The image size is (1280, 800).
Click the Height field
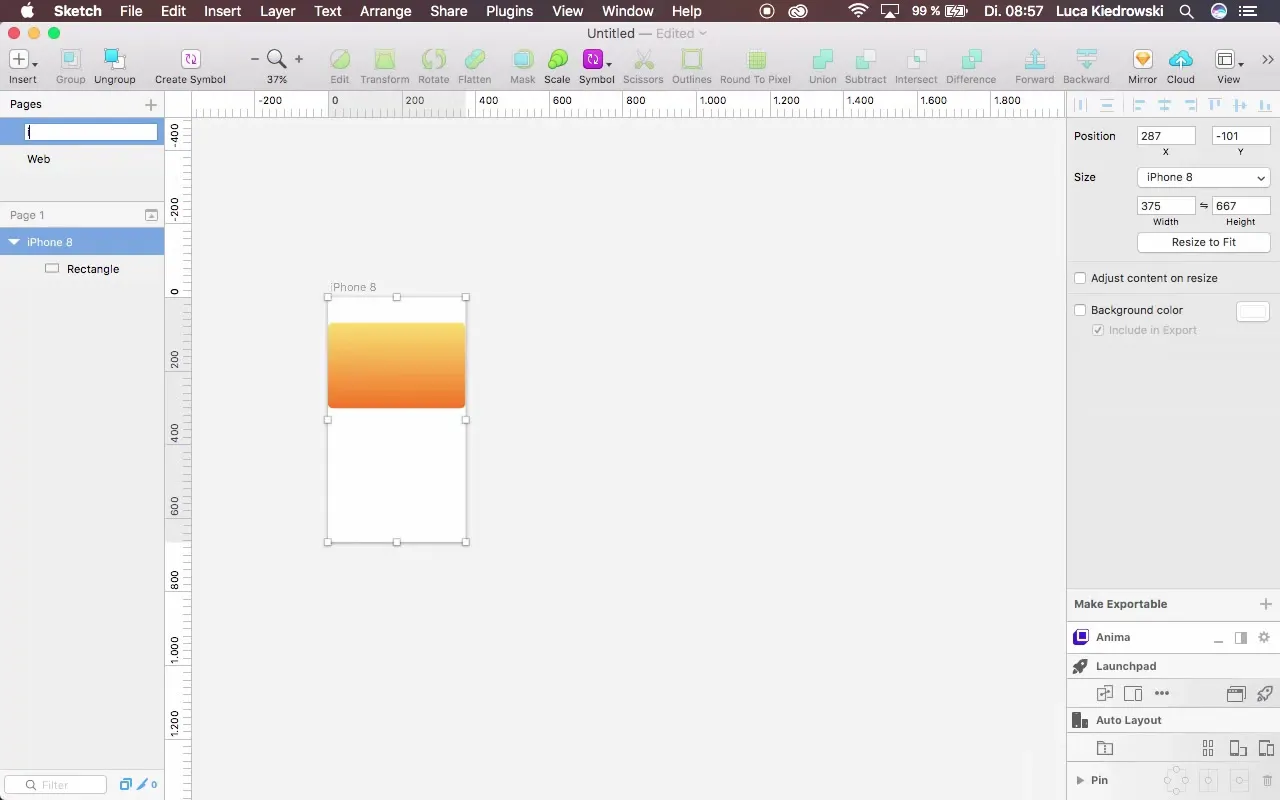click(1241, 206)
